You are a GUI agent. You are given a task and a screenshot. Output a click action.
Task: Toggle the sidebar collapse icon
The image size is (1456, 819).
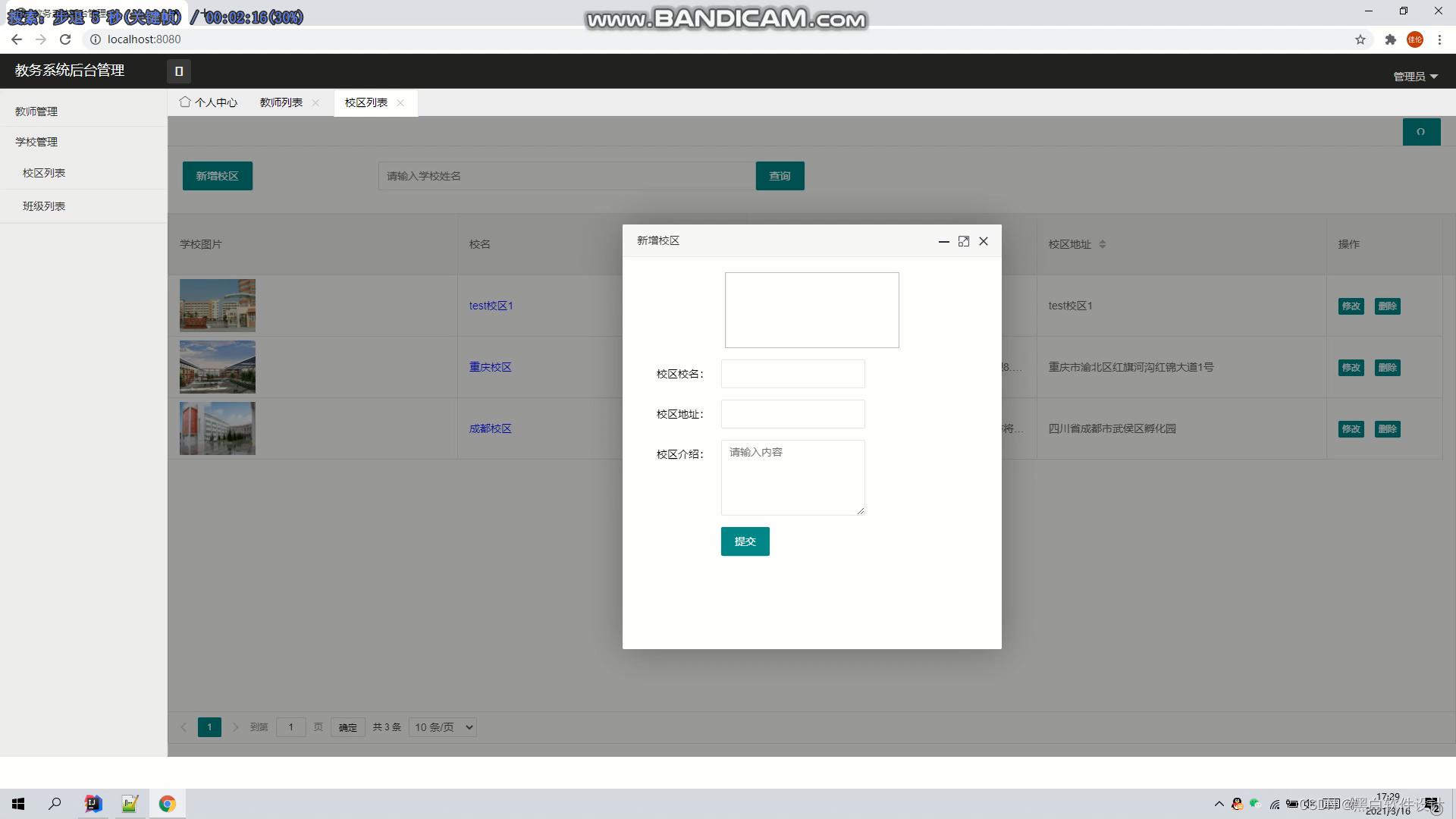tap(179, 71)
